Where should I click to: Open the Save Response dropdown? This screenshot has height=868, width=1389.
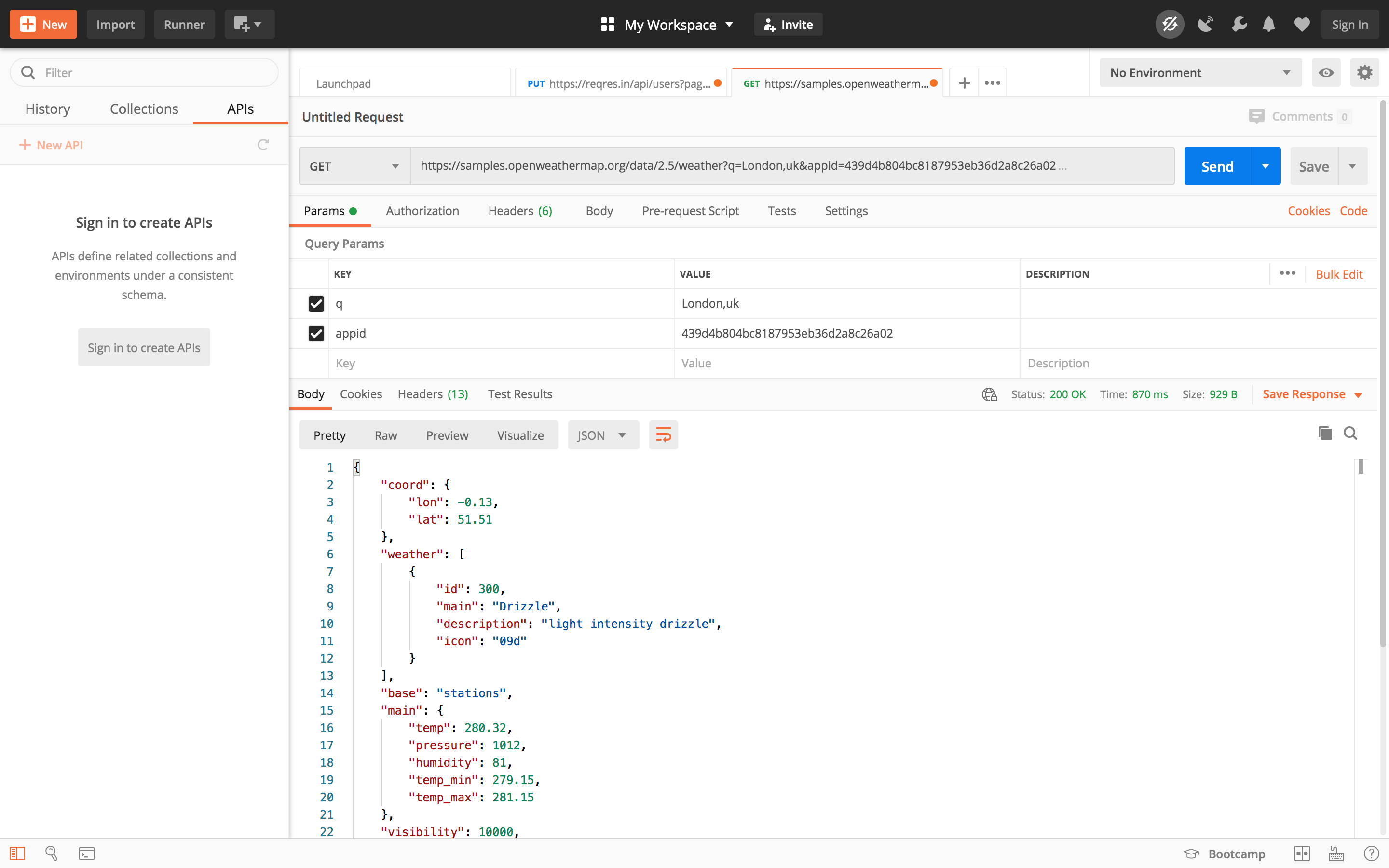tap(1358, 394)
